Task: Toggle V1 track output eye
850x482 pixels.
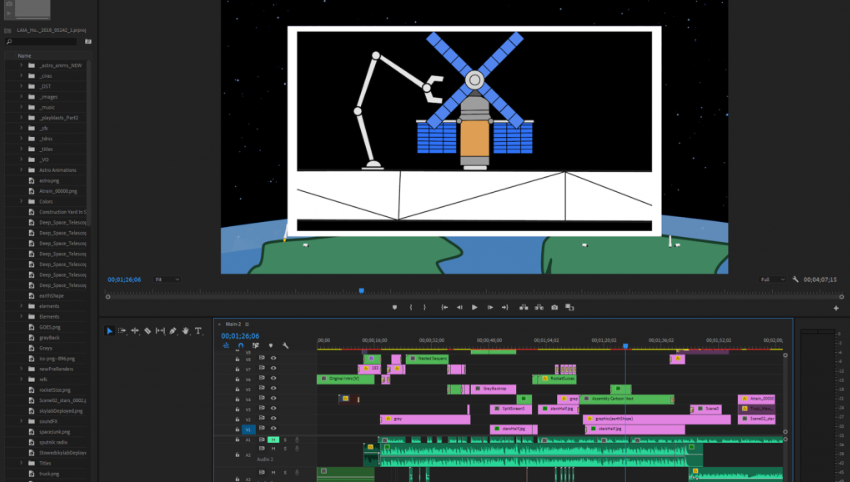Action: coord(273,428)
